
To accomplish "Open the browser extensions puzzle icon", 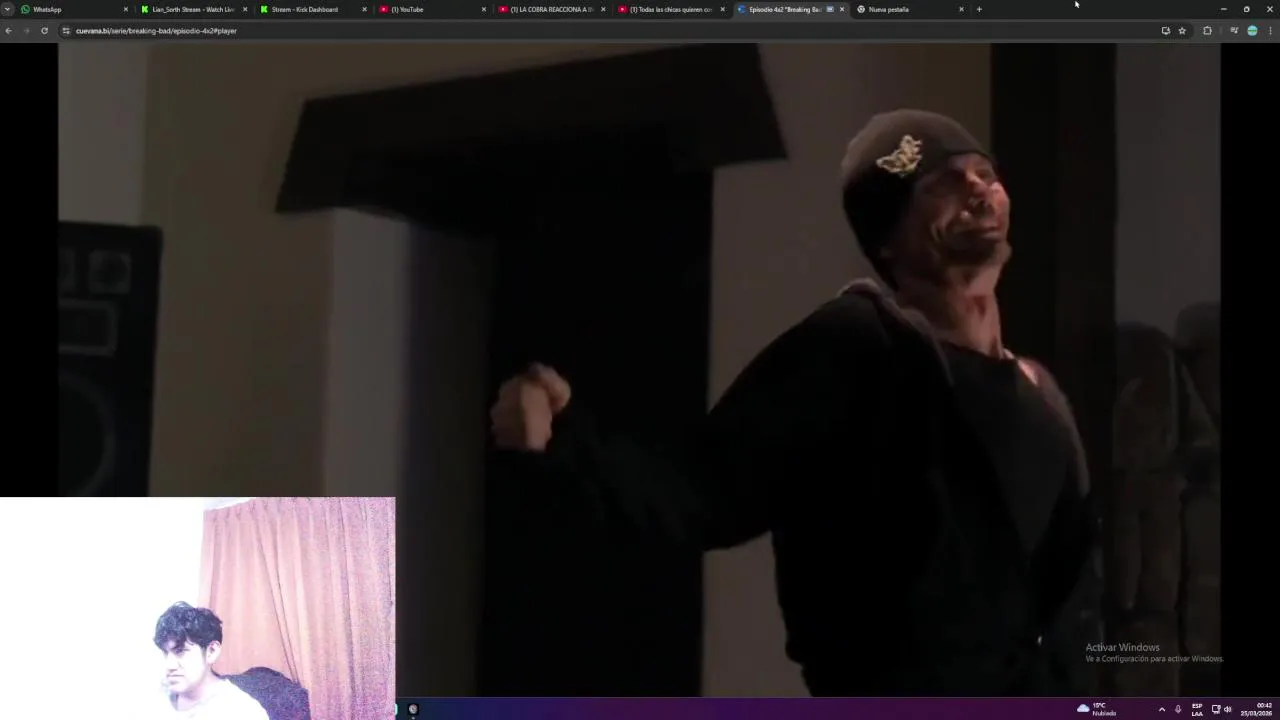I will 1207,31.
